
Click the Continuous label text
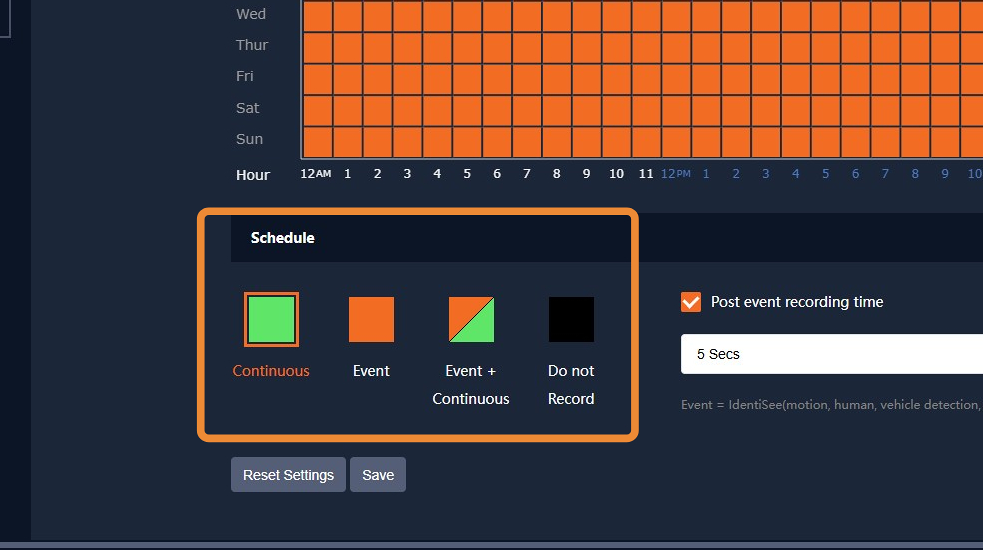(x=271, y=371)
